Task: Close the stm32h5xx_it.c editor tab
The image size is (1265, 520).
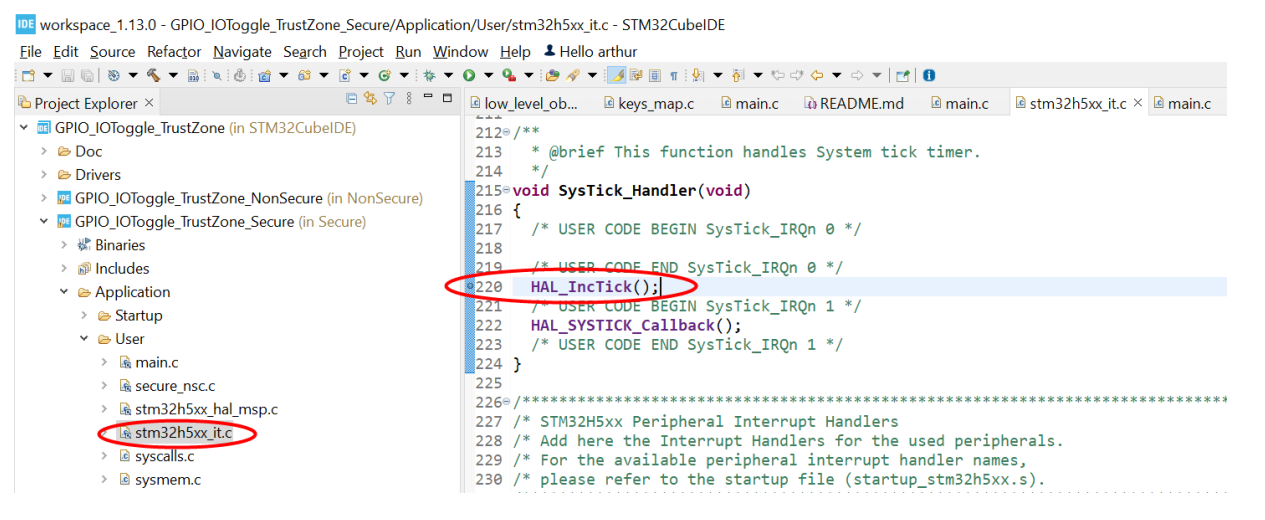Action: click(x=1138, y=102)
